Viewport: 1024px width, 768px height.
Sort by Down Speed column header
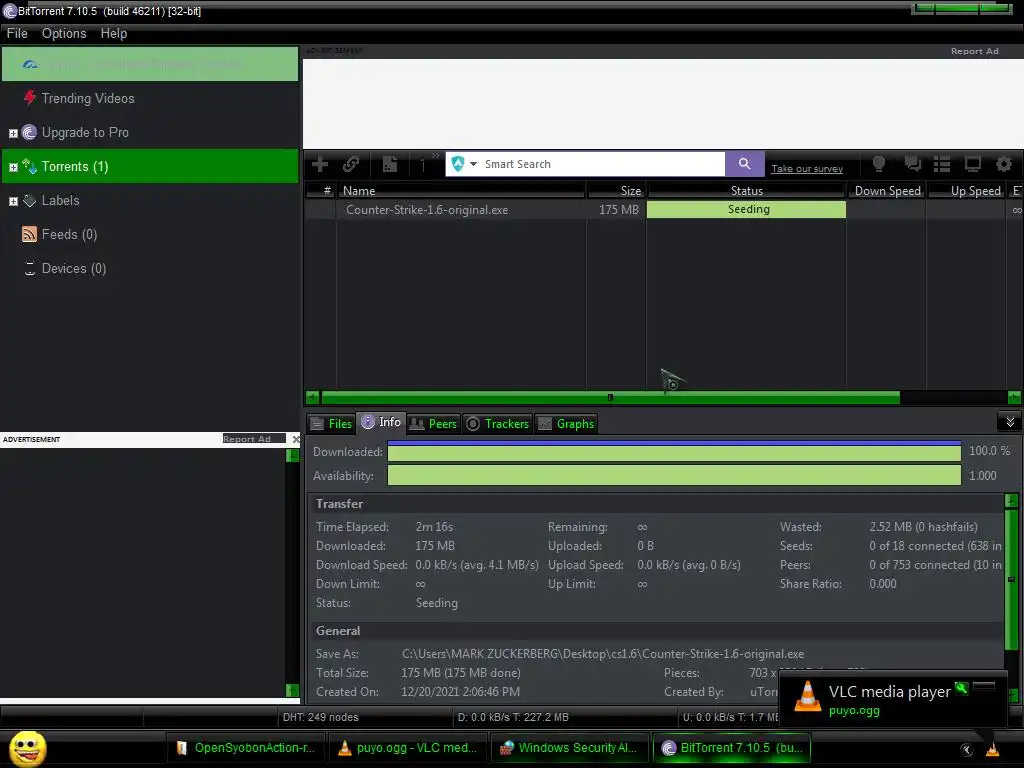point(887,191)
